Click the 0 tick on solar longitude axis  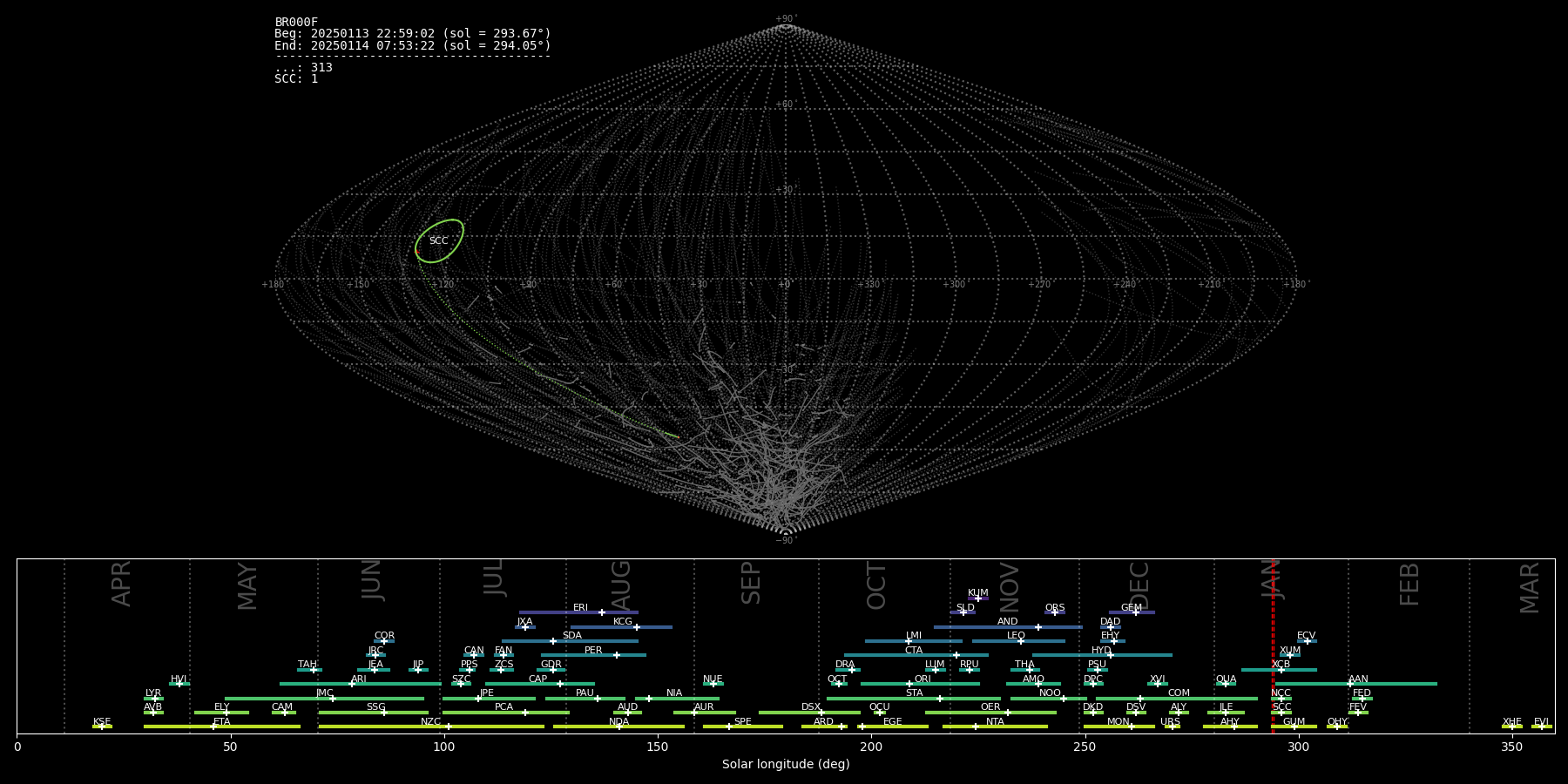tap(17, 747)
